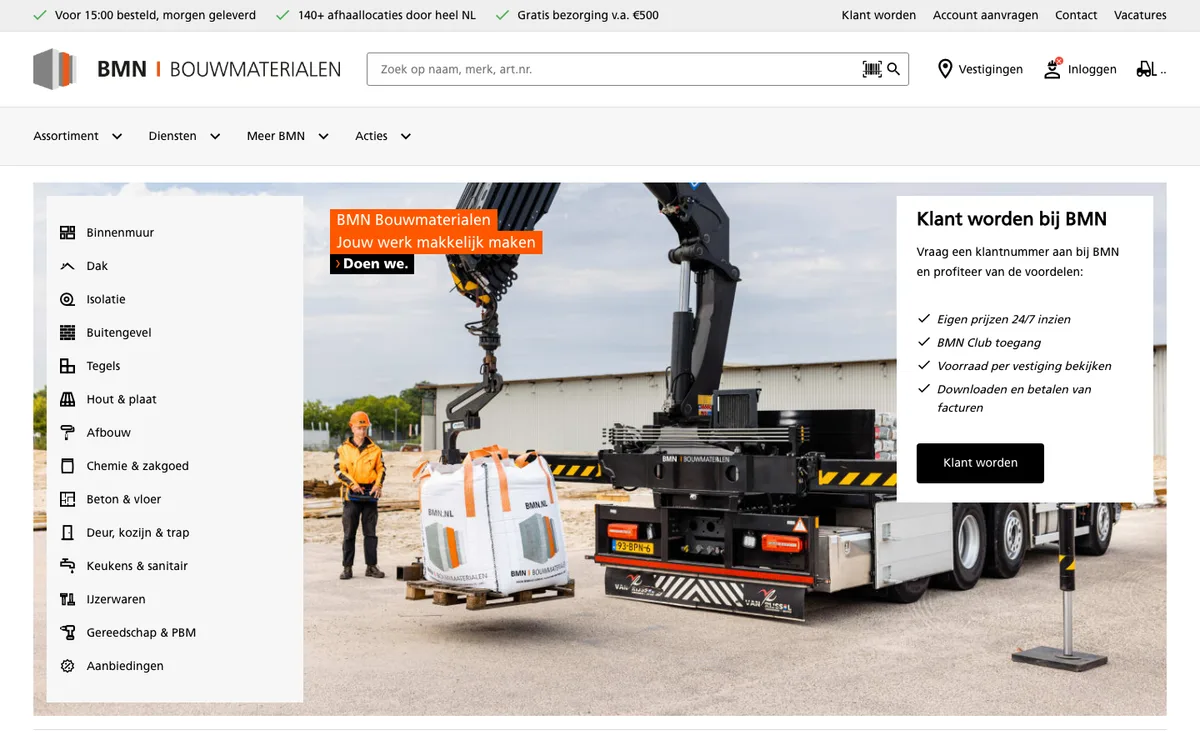Viewport: 1200px width, 750px height.
Task: Click the Keukens & sanitair faucet icon
Action: (67, 566)
